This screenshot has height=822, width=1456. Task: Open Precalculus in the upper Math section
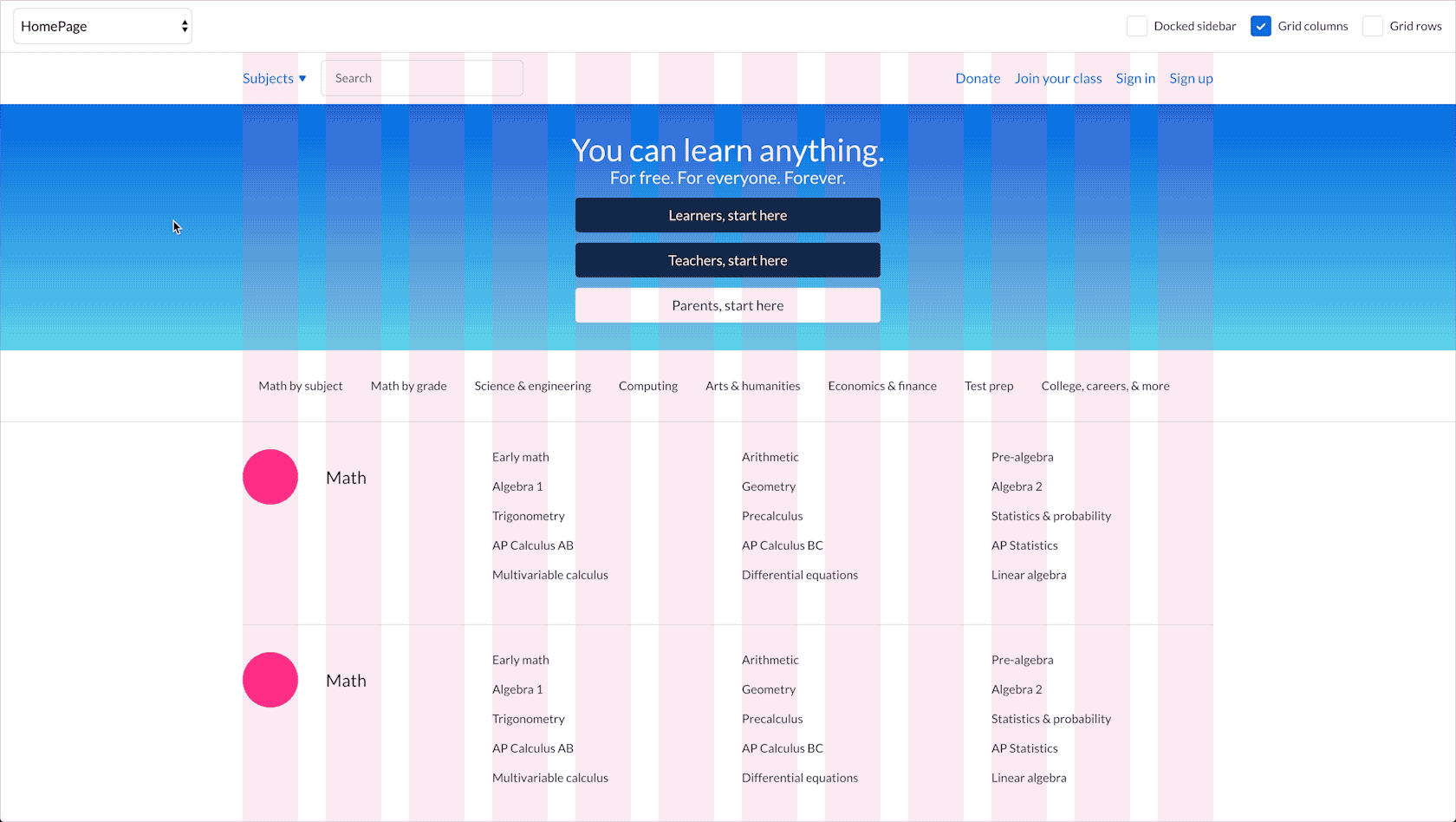772,516
